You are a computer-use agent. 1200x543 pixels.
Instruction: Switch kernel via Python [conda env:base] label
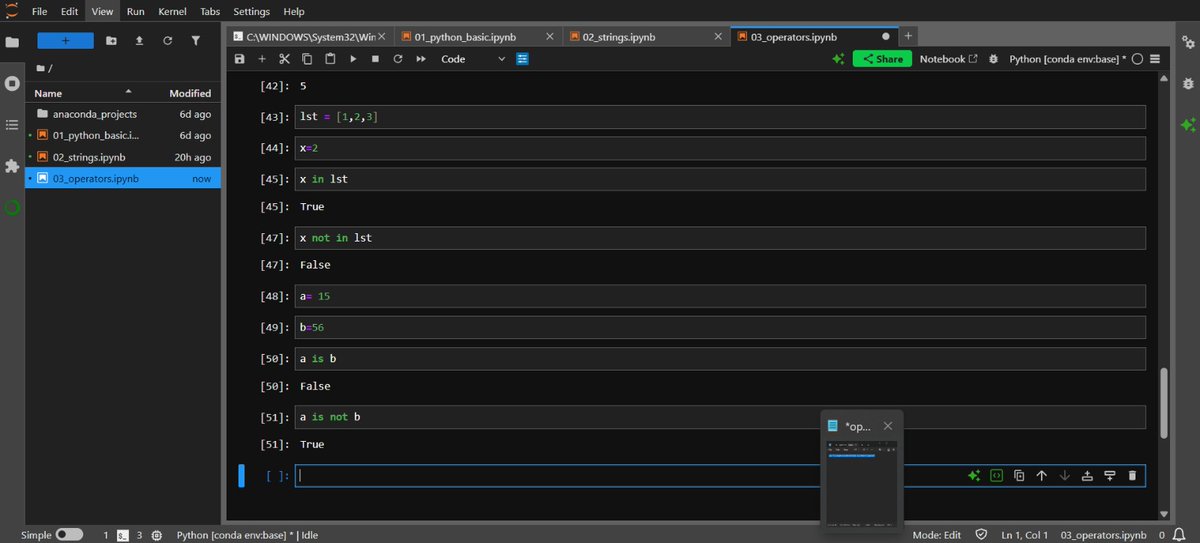tap(1068, 59)
